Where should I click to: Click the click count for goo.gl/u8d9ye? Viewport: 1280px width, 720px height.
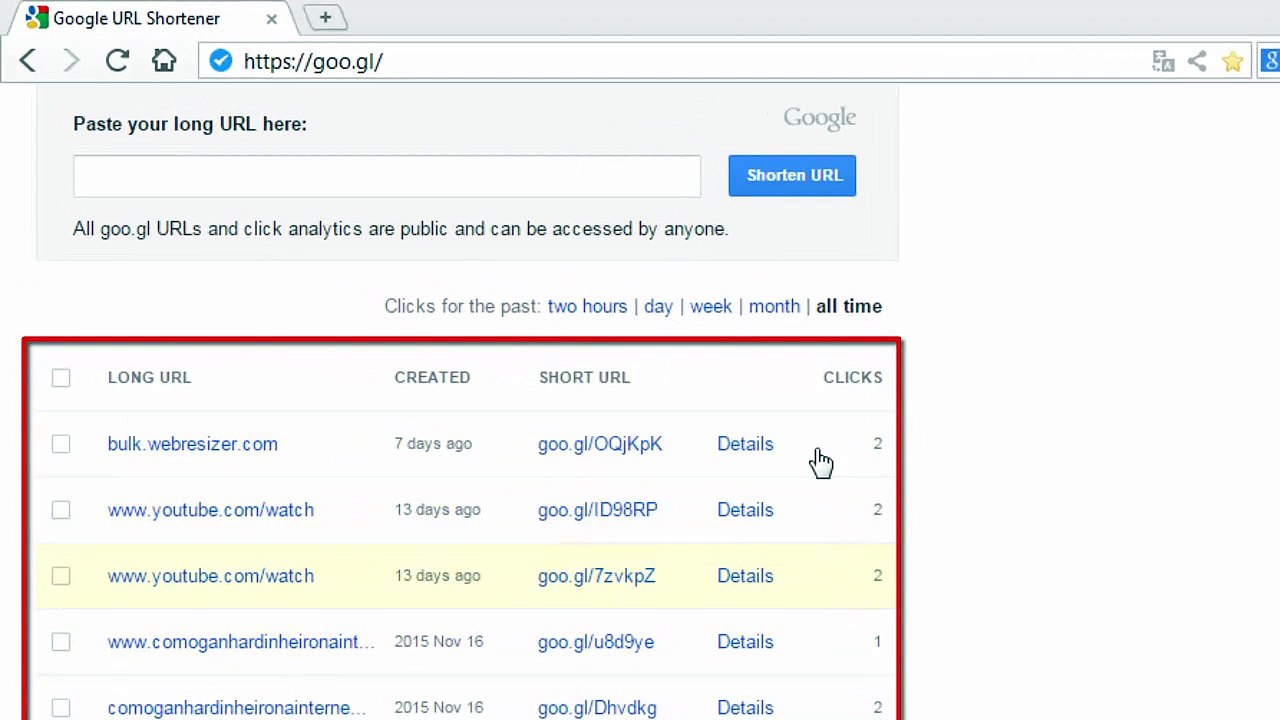point(878,641)
